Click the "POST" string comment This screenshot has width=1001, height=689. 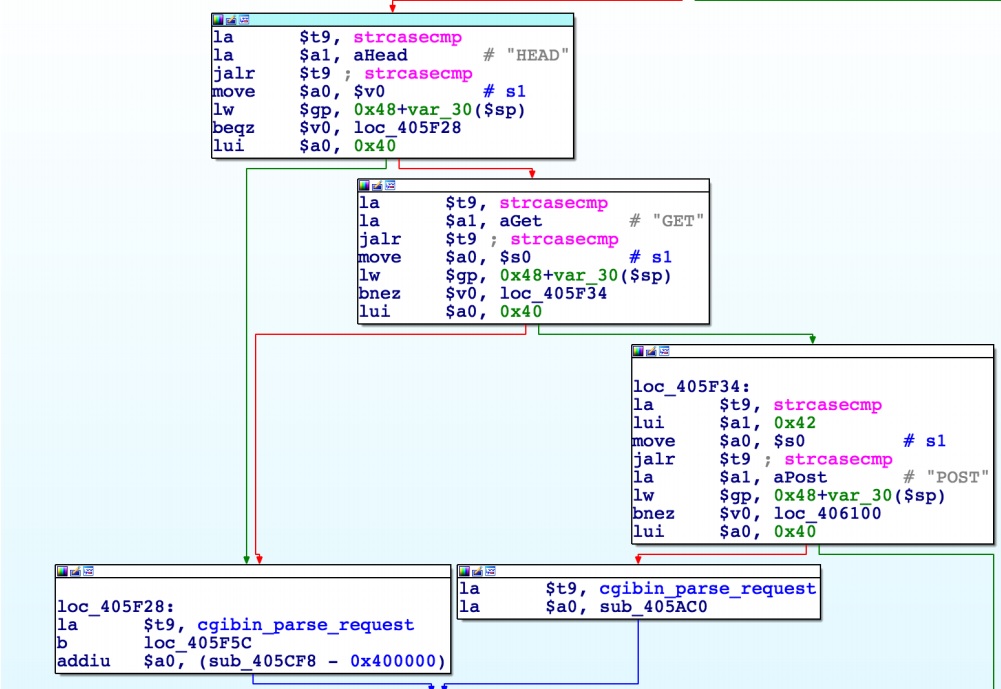[x=957, y=478]
